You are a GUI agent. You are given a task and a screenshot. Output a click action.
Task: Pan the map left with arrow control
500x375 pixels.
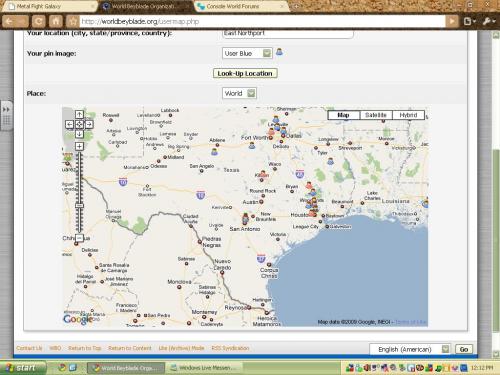click(x=69, y=124)
